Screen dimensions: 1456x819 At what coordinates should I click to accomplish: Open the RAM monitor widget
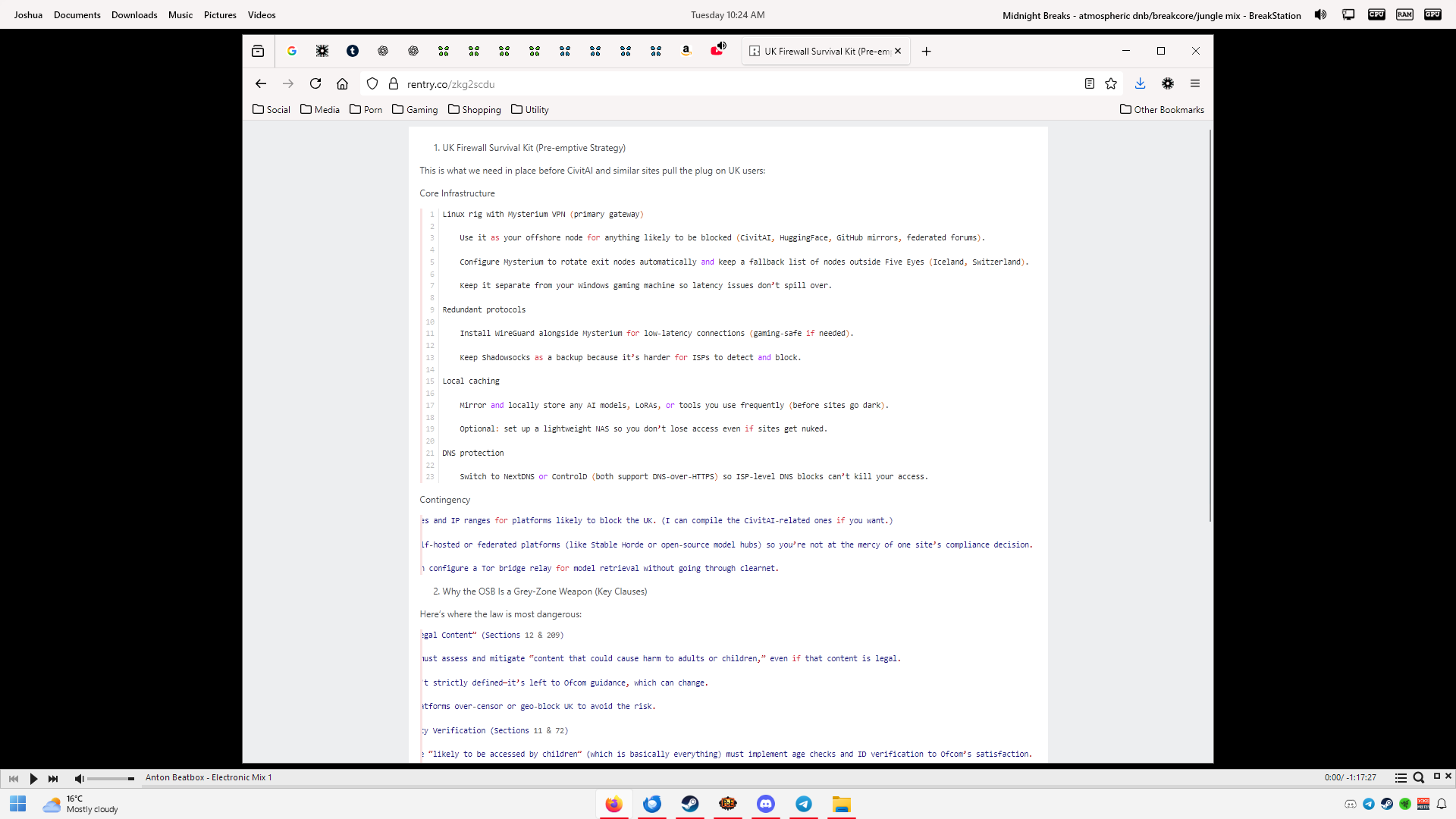click(x=1404, y=14)
